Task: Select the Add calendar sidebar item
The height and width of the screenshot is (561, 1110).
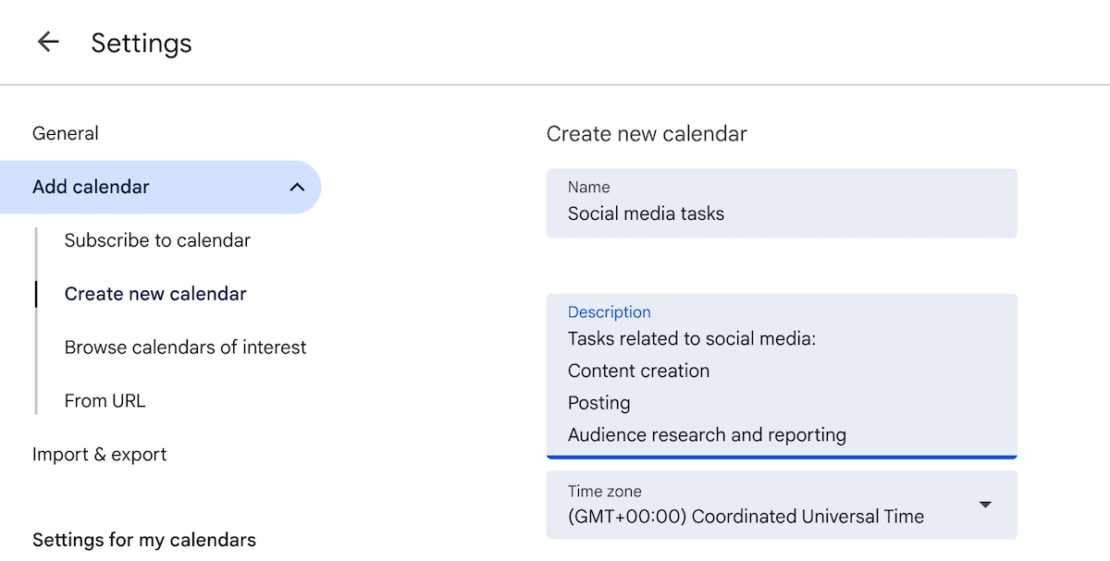Action: 91,187
